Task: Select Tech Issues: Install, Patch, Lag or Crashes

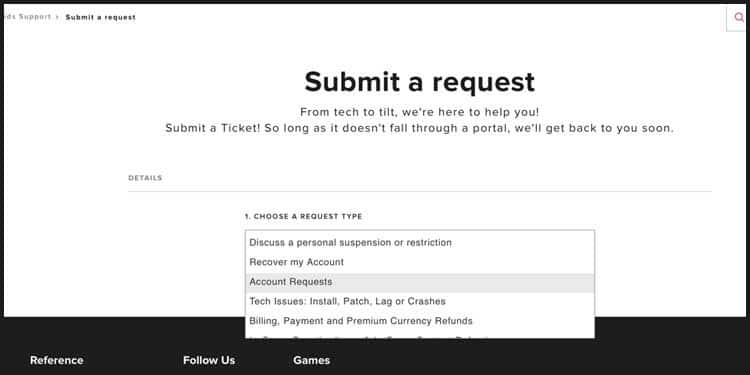Action: coord(420,301)
